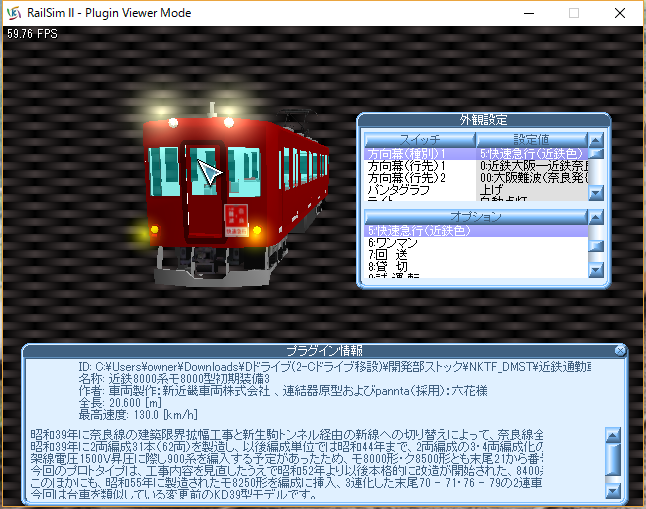646x509 pixels.
Task: Click the 59.76 FPS counter
Action: tap(32, 34)
